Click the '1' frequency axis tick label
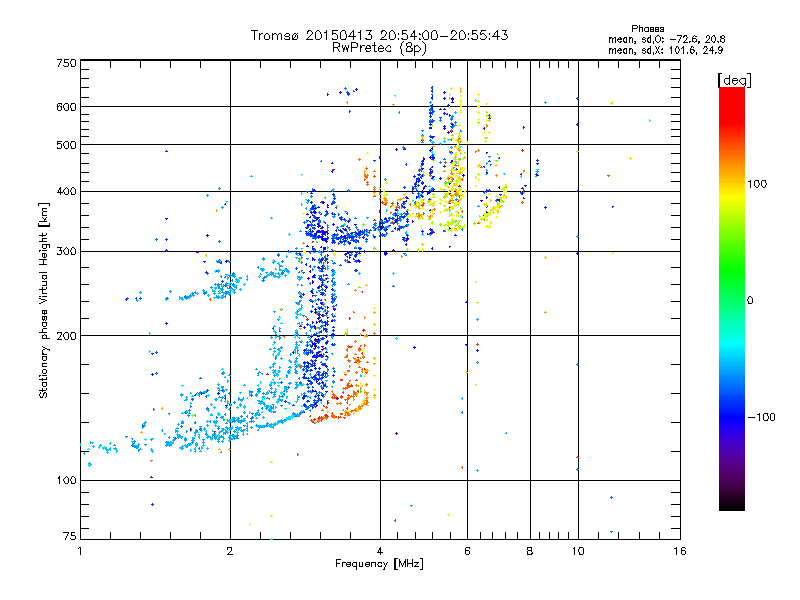 click(x=80, y=551)
